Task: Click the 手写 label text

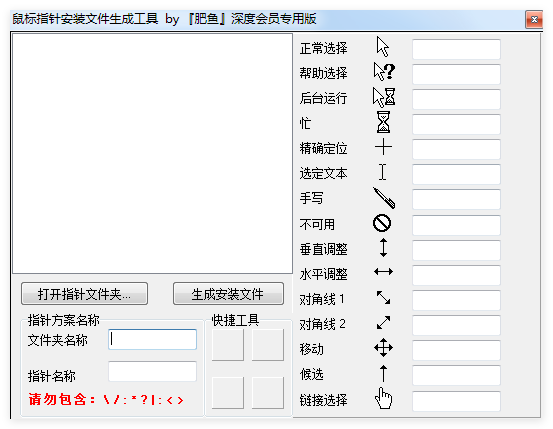Action: (311, 198)
